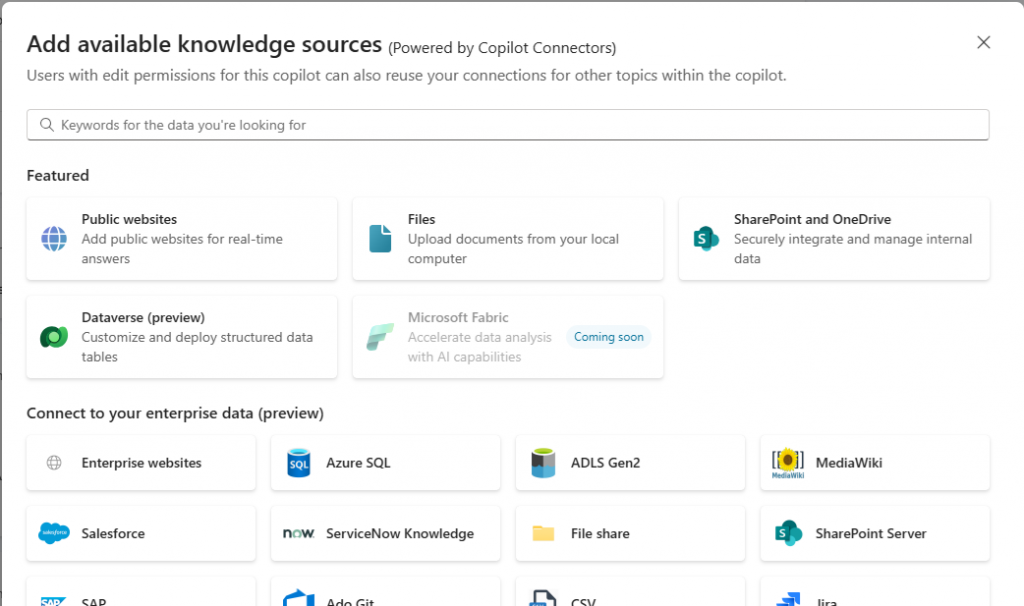Click the Files document icon

pyautogui.click(x=380, y=239)
